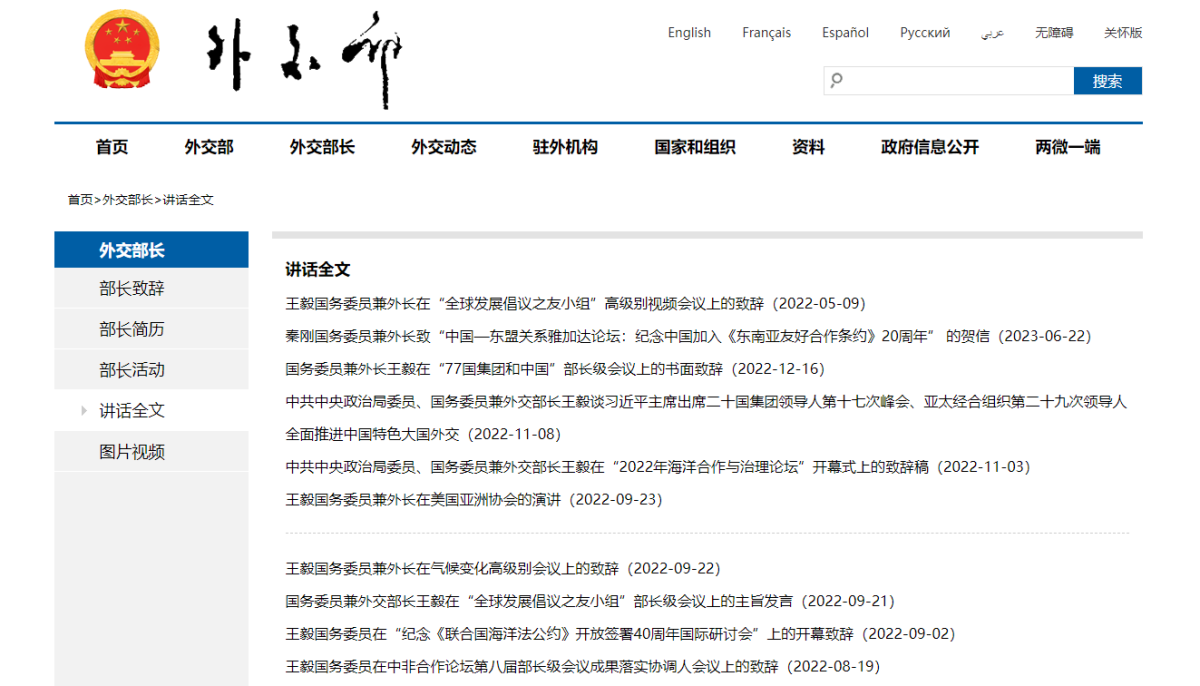1200x686 pixels.
Task: Click the magnifier icon in search box
Action: coord(837,80)
